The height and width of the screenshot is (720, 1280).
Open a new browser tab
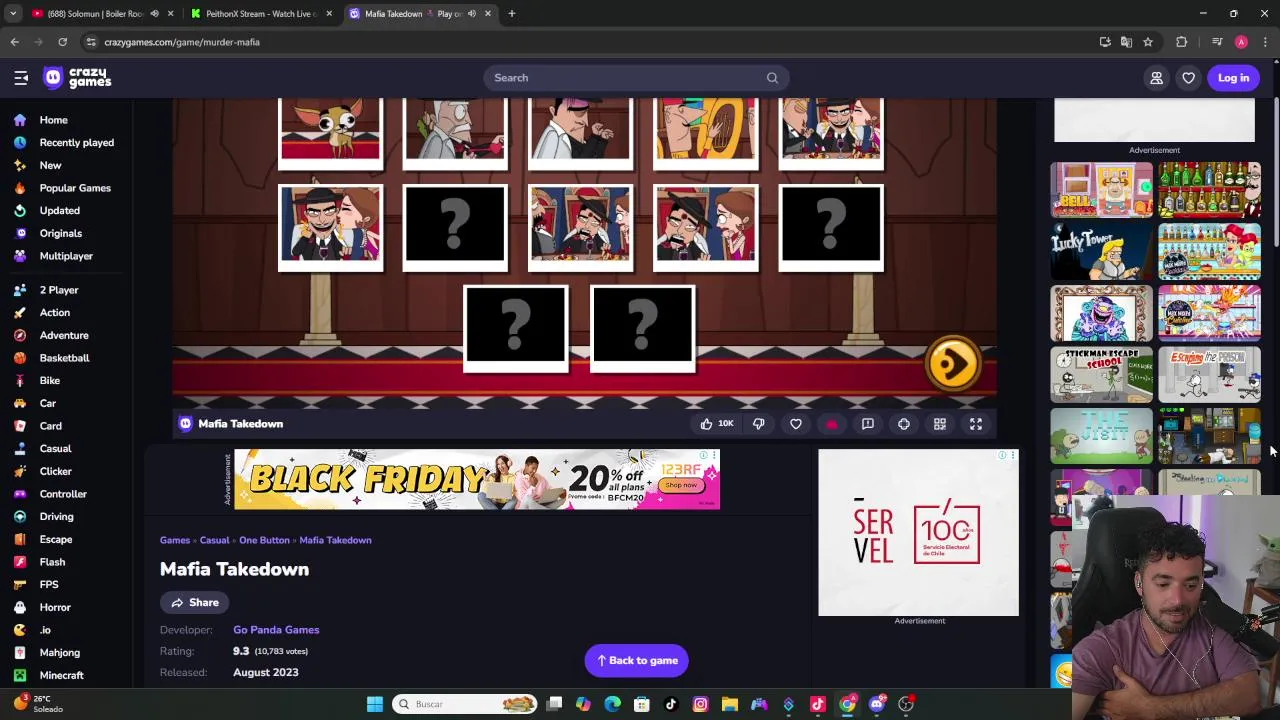[511, 14]
